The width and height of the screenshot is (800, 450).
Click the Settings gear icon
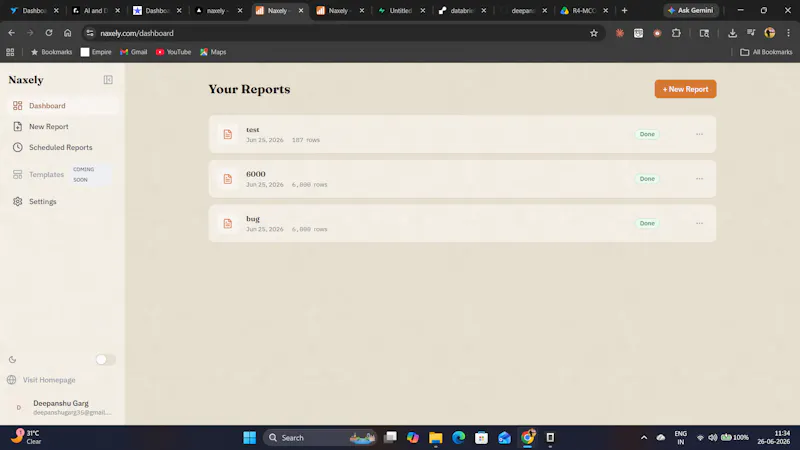tap(18, 202)
